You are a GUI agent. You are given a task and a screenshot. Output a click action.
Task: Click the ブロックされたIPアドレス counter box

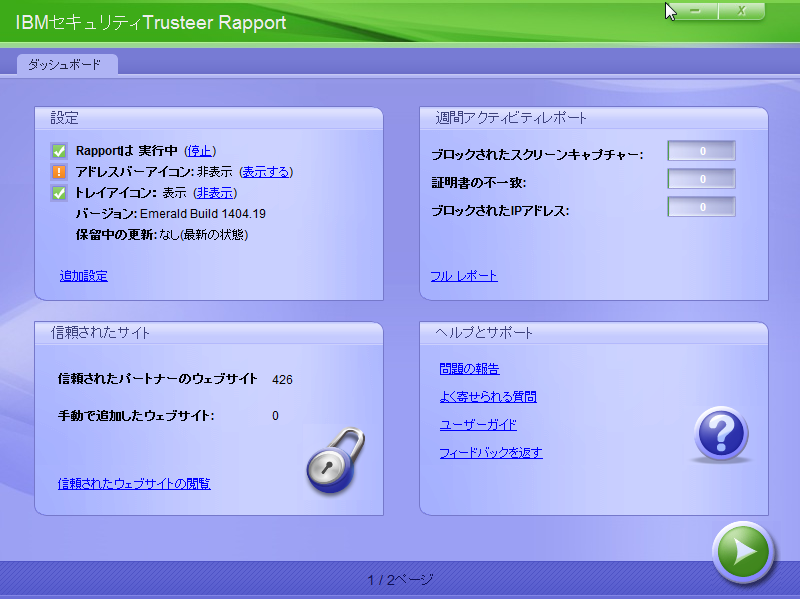pyautogui.click(x=702, y=207)
